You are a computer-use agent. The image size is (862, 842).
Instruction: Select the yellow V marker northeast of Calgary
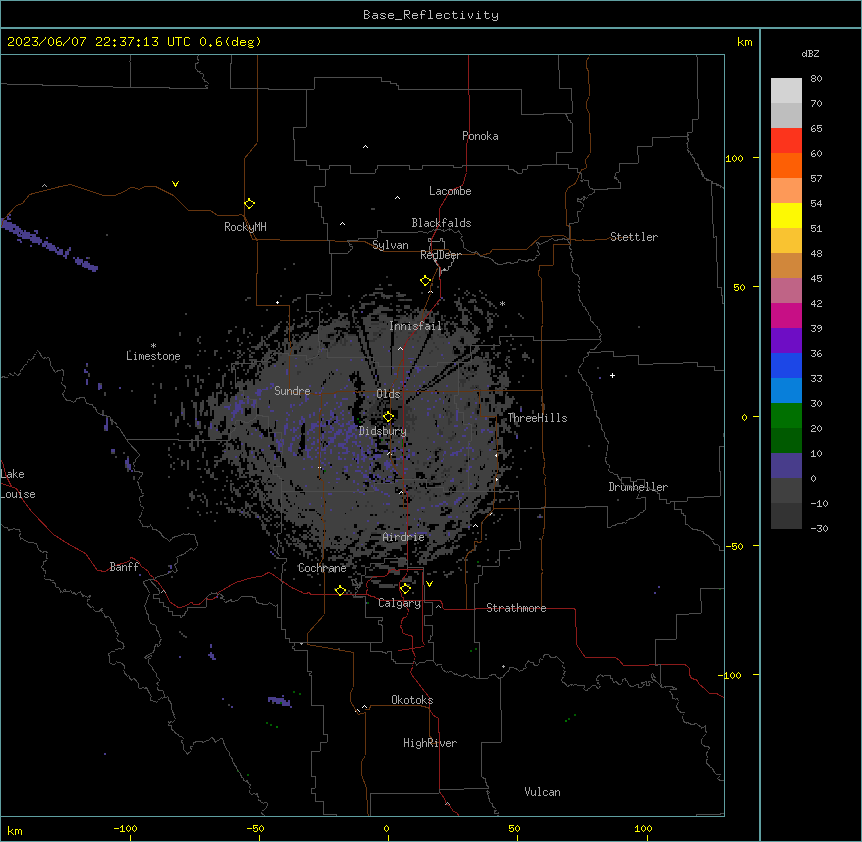429,584
